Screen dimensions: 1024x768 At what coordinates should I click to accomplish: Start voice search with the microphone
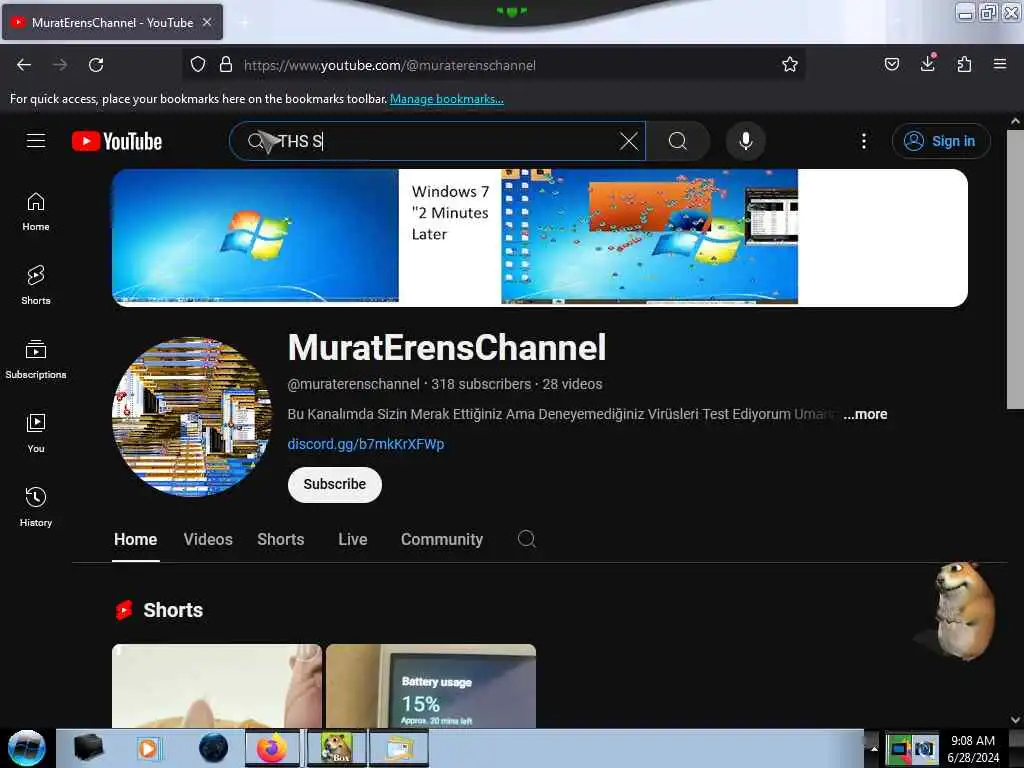point(746,141)
